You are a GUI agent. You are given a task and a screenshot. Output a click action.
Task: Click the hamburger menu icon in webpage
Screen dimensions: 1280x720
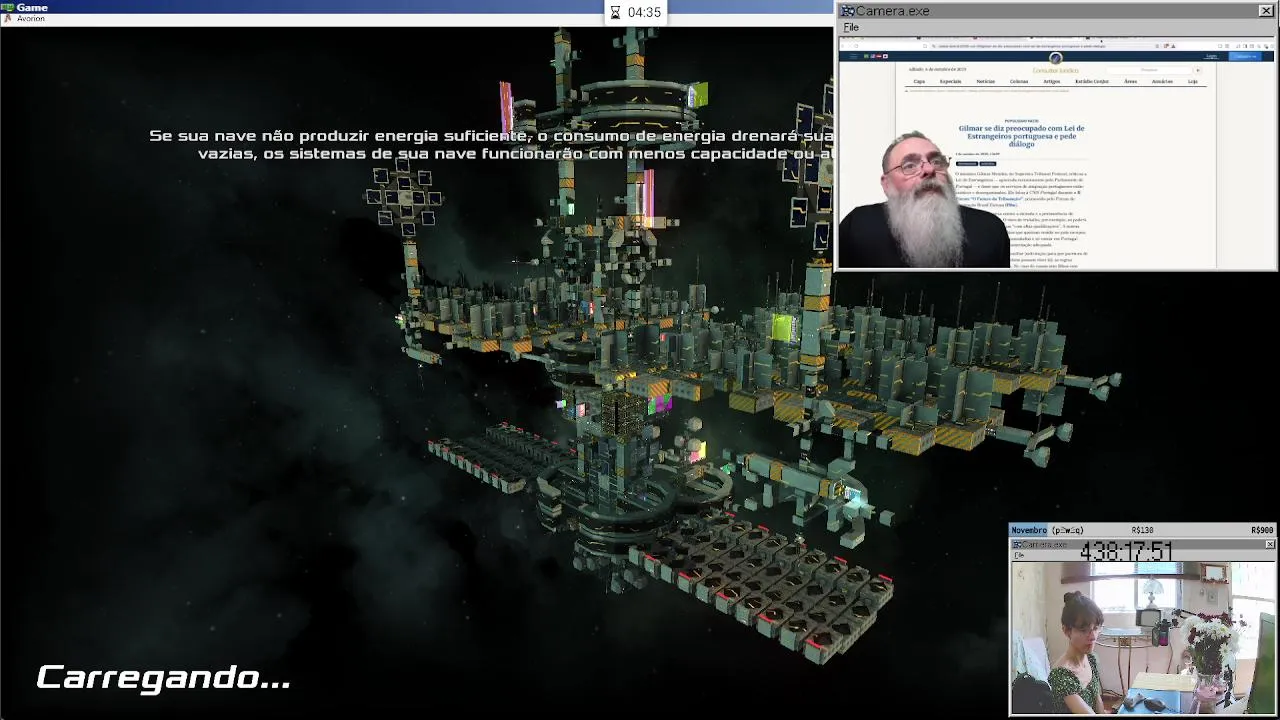853,56
